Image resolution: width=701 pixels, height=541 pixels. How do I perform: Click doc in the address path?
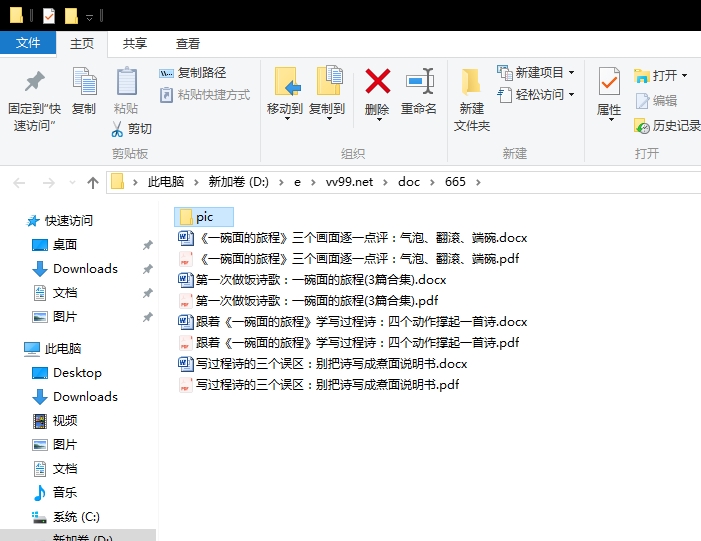409,182
